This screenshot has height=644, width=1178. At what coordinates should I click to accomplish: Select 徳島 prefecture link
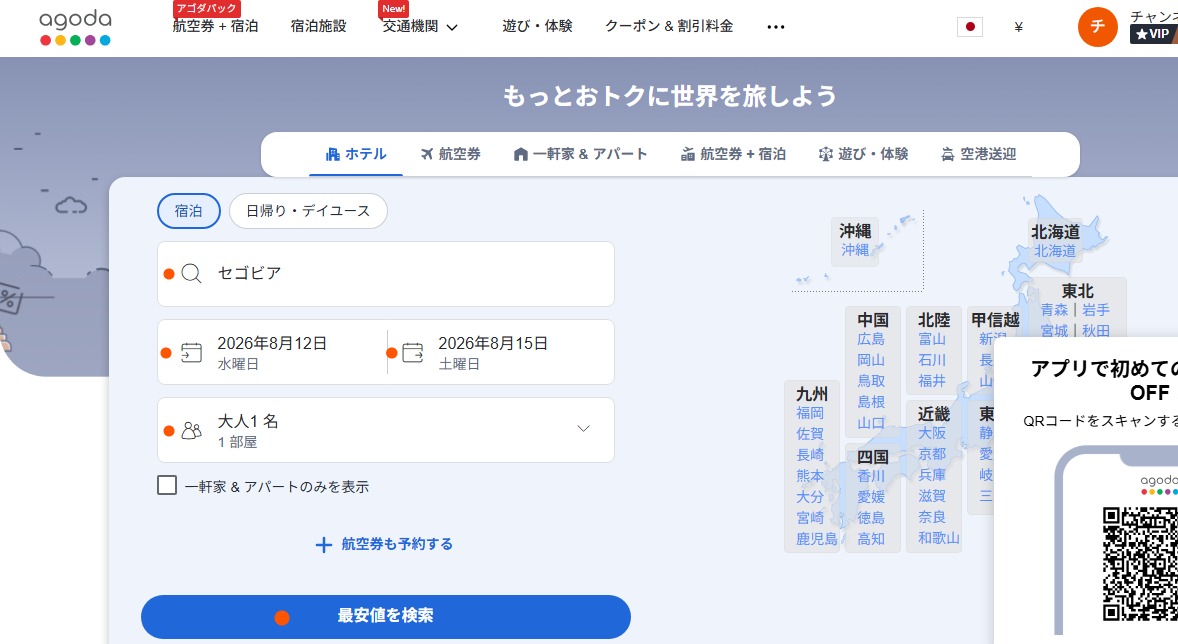point(871,518)
